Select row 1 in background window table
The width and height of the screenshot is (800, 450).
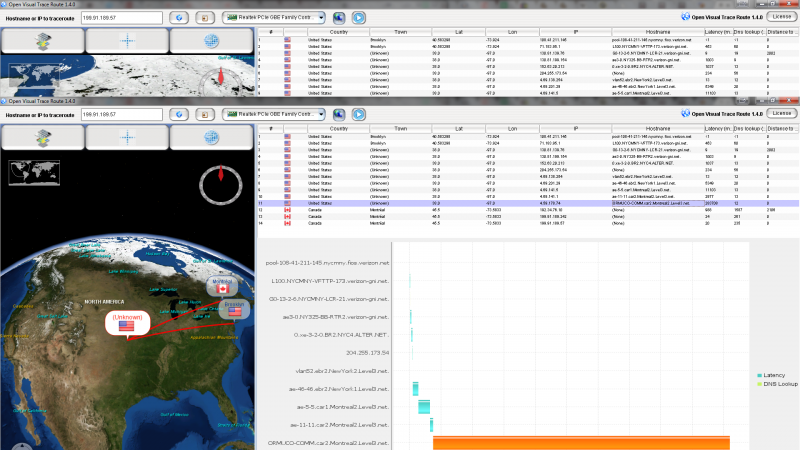(528, 40)
